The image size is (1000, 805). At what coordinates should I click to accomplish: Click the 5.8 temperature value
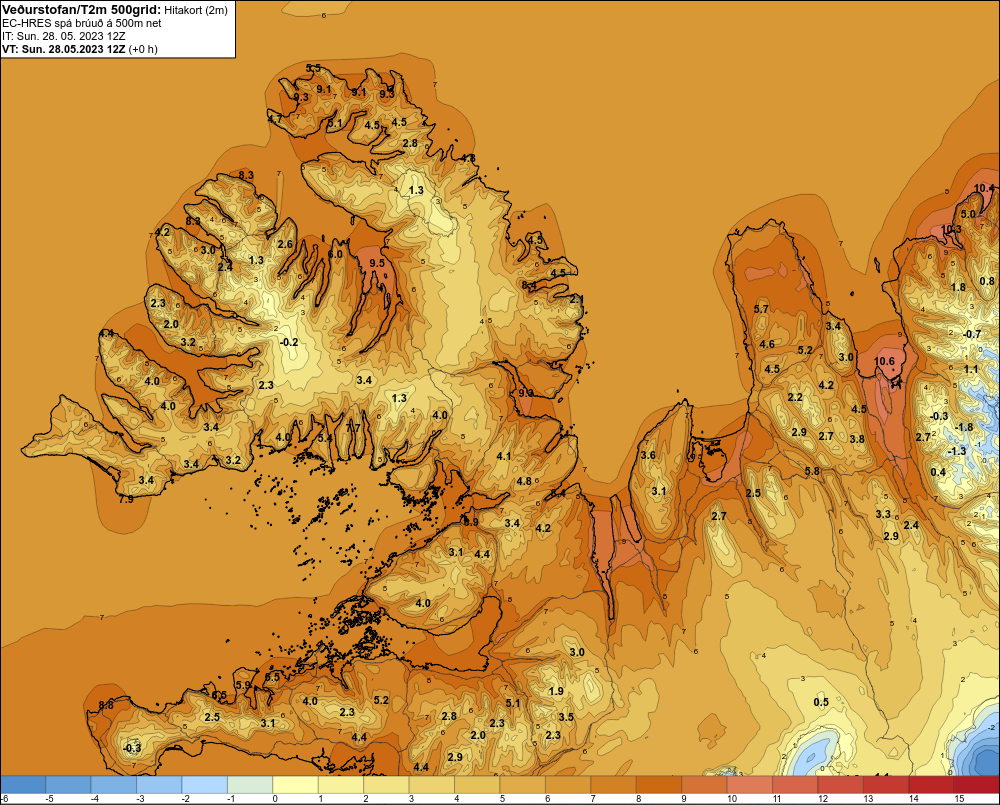(x=812, y=471)
